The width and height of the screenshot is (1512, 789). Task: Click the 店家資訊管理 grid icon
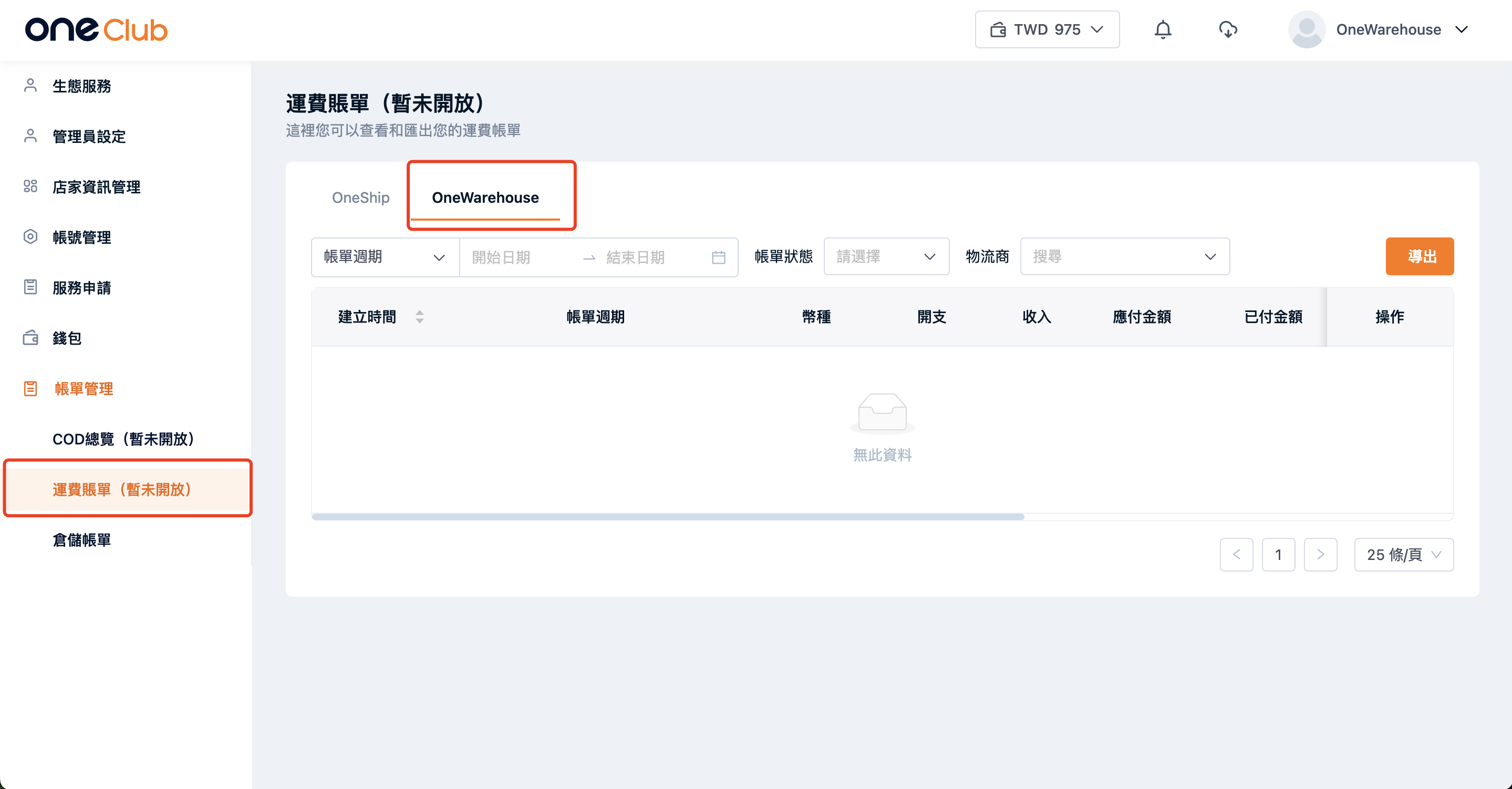[x=30, y=186]
